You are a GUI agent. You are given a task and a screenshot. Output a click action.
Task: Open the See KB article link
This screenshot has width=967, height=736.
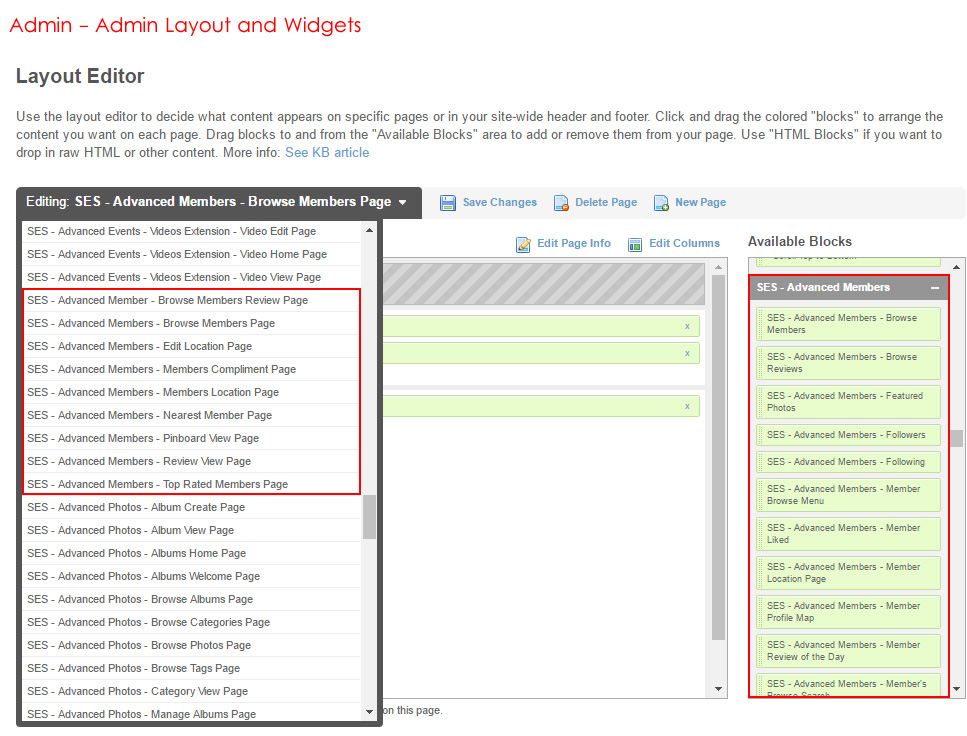pyautogui.click(x=327, y=153)
